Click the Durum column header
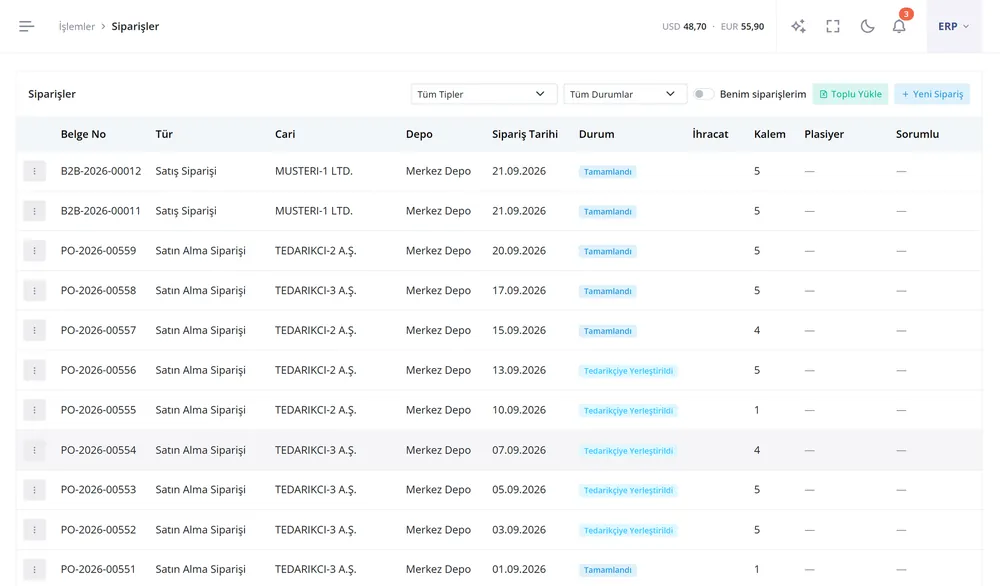This screenshot has height=586, width=1000. tap(596, 134)
